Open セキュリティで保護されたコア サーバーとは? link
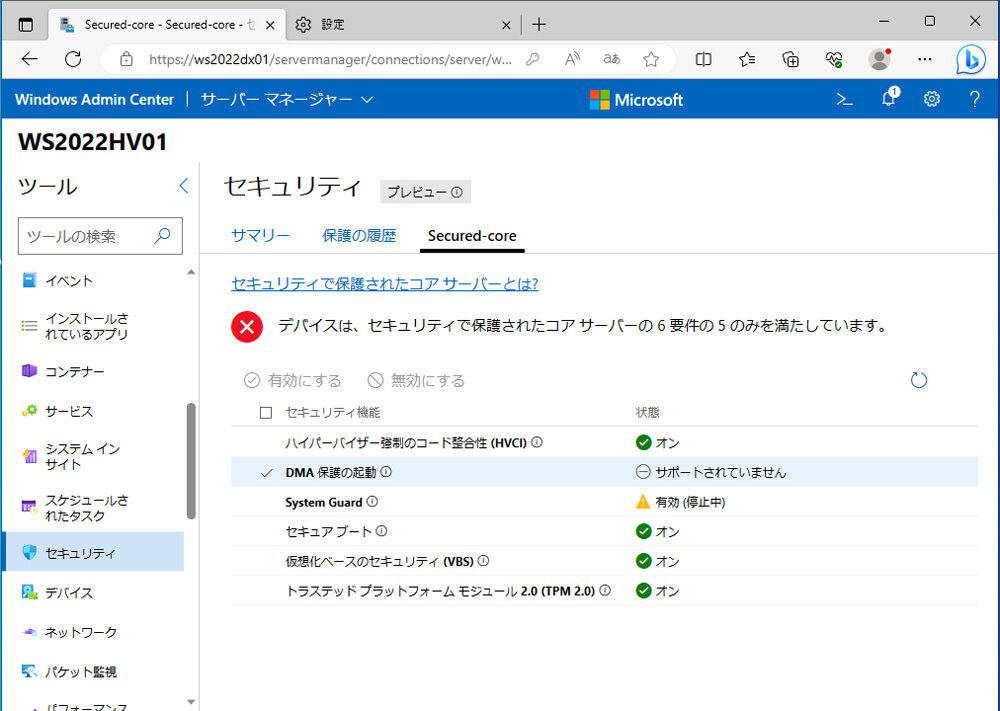 pyautogui.click(x=385, y=284)
